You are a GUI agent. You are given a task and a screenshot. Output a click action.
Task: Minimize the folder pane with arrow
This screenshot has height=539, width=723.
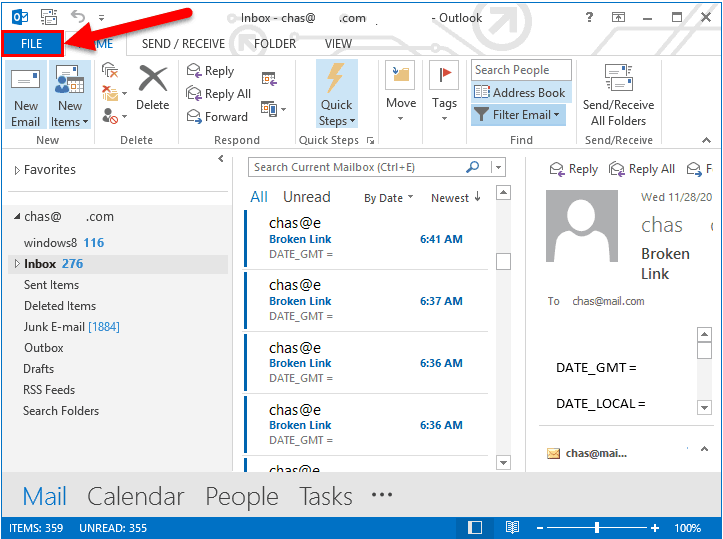click(x=221, y=159)
